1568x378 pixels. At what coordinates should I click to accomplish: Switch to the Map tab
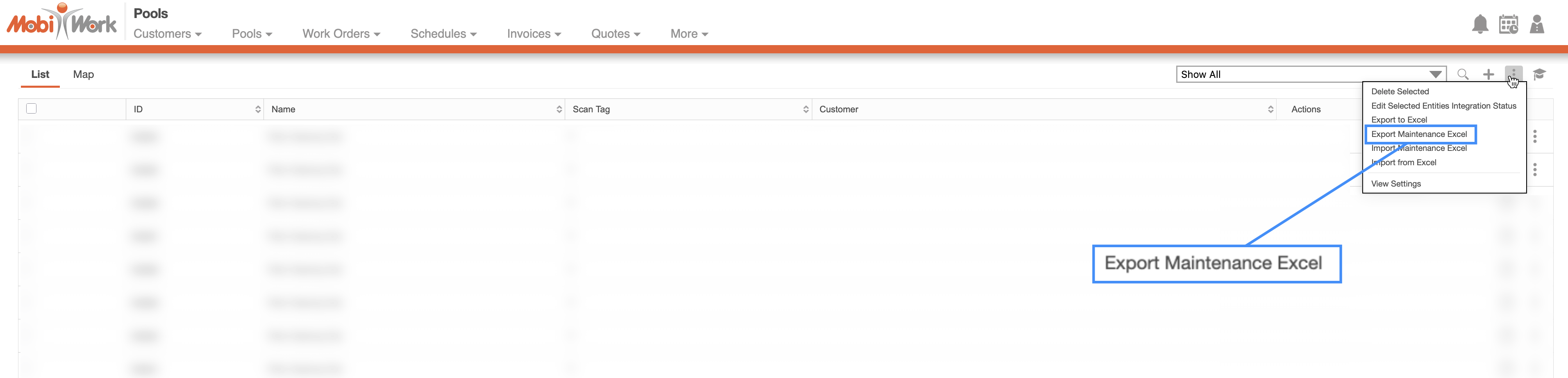[x=83, y=74]
